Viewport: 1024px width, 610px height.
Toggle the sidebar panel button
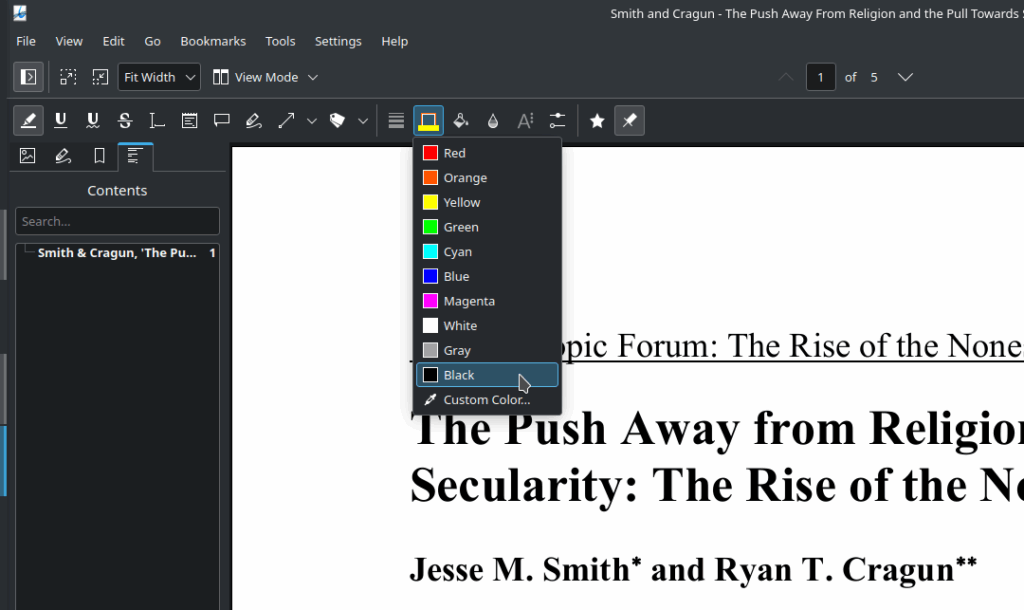[28, 77]
